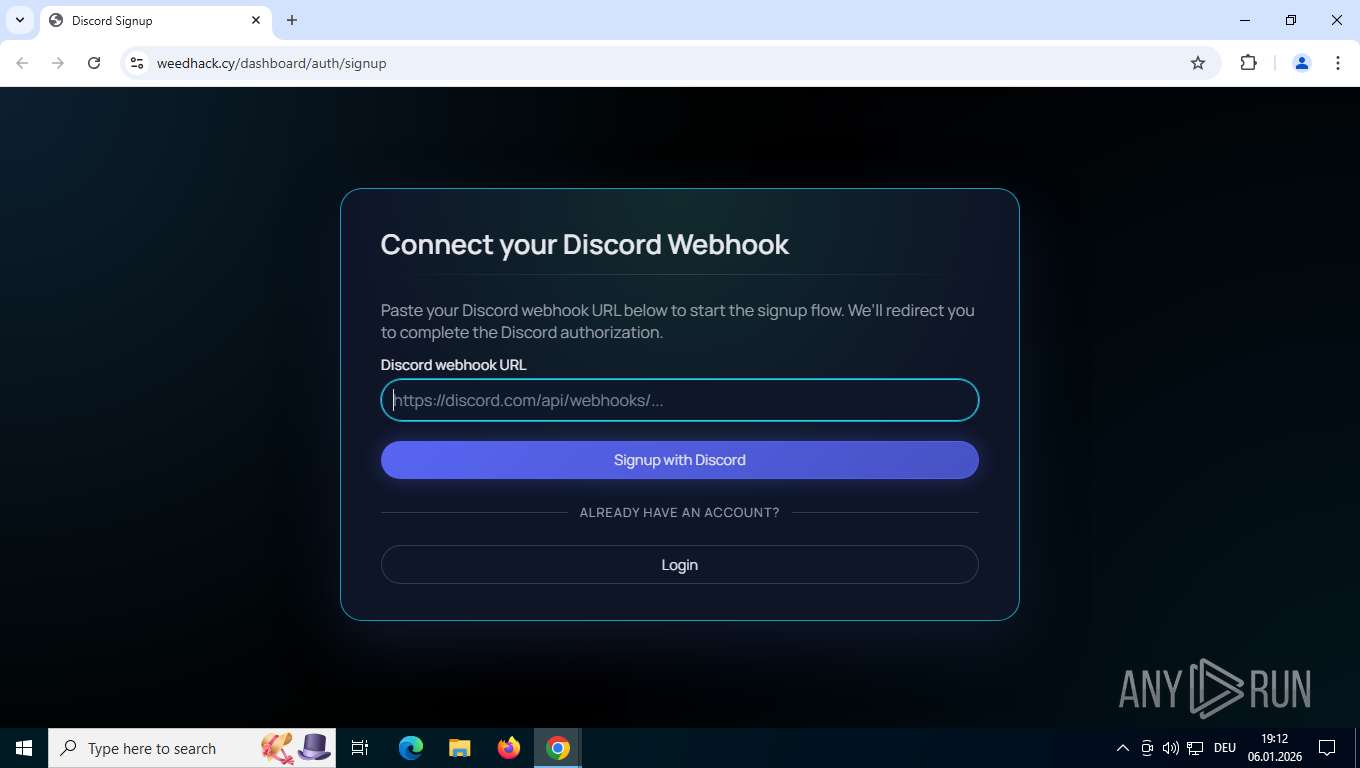Viewport: 1360px width, 768px height.
Task: Click the Discord webhook URL input field
Action: pyautogui.click(x=679, y=400)
